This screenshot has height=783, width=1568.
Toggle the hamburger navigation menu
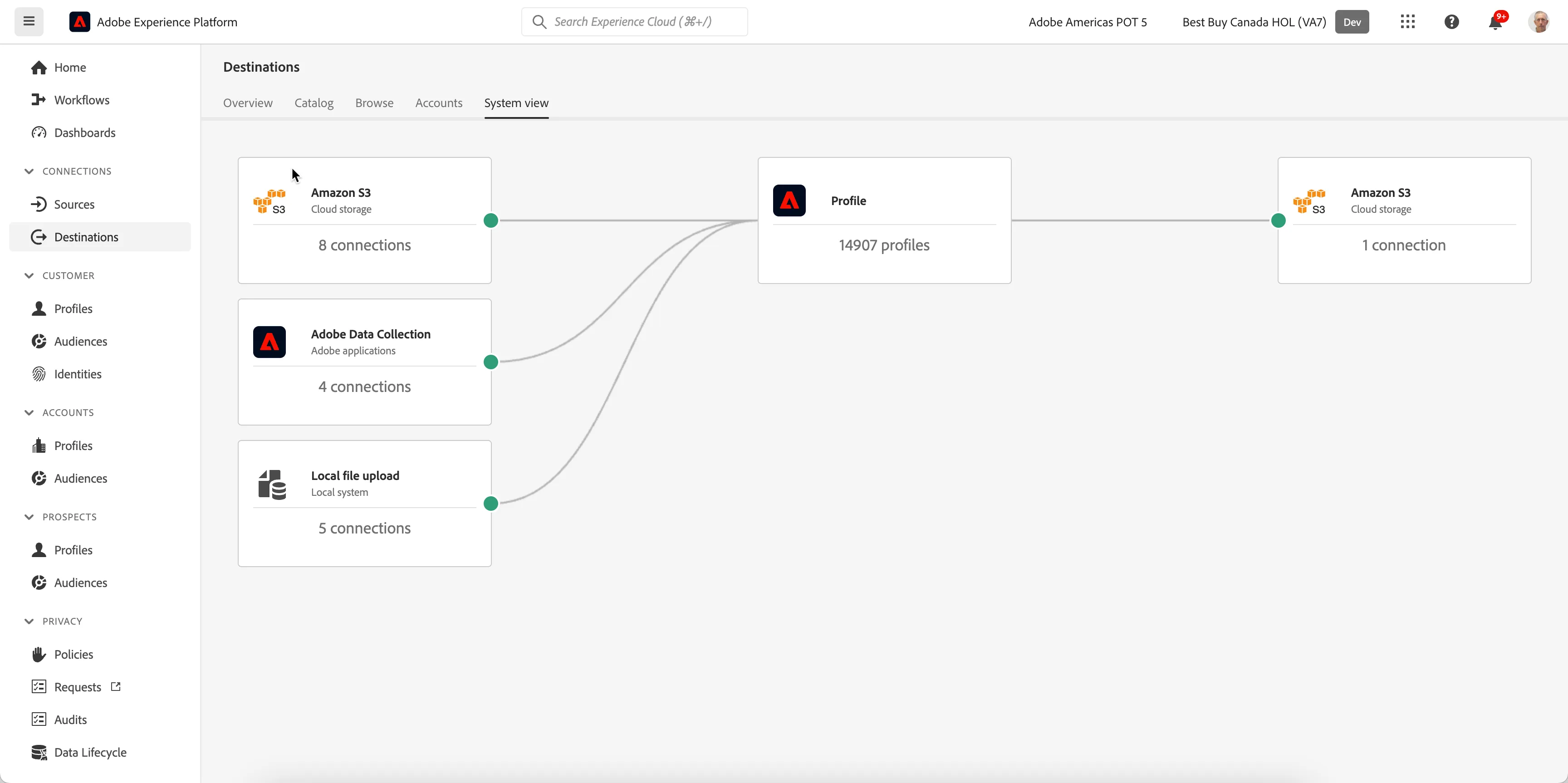click(29, 22)
